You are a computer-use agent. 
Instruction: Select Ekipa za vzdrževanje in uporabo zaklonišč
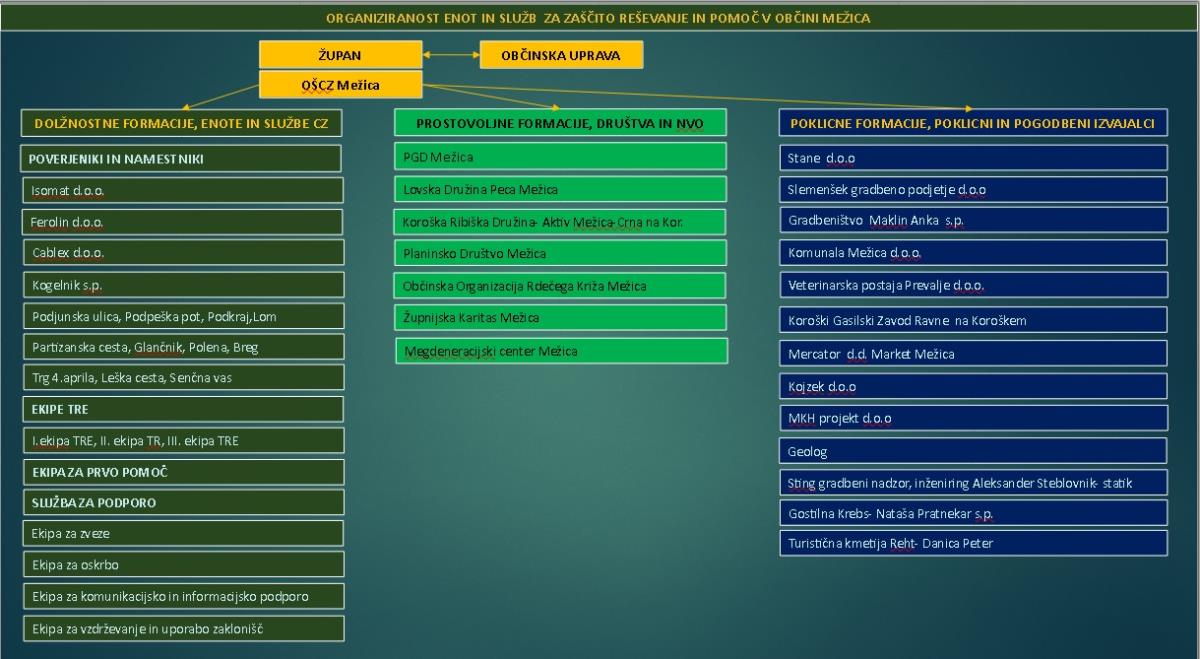coord(183,629)
